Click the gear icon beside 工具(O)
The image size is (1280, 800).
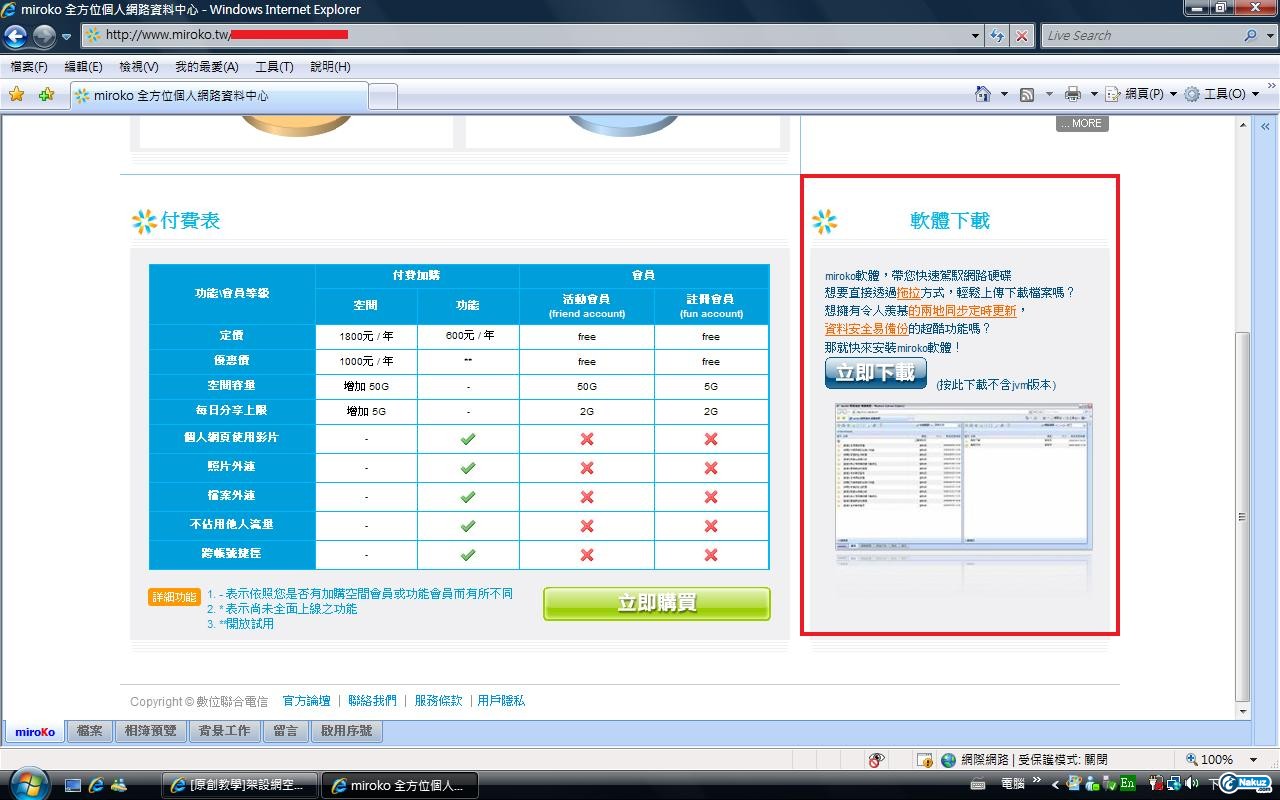[1192, 94]
